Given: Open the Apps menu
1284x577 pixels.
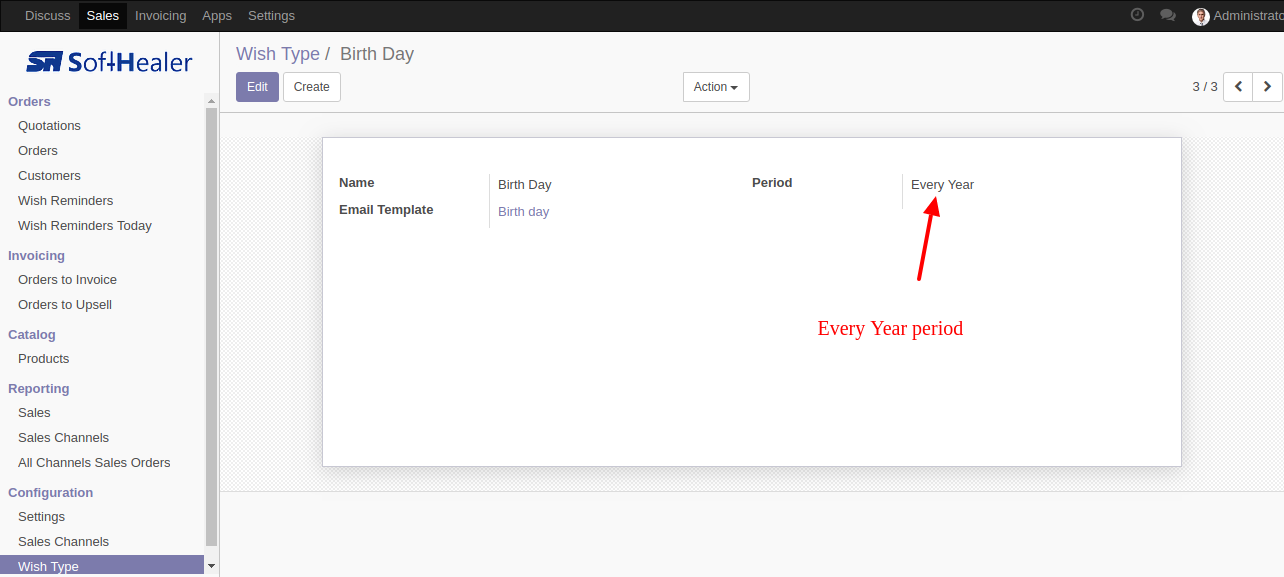Looking at the screenshot, I should point(217,16).
